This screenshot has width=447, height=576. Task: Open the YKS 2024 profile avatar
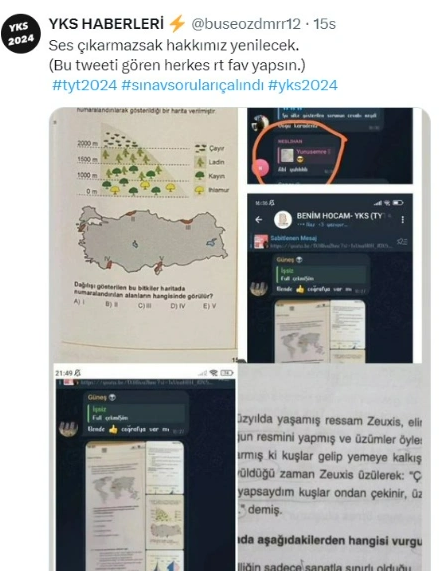click(21, 33)
